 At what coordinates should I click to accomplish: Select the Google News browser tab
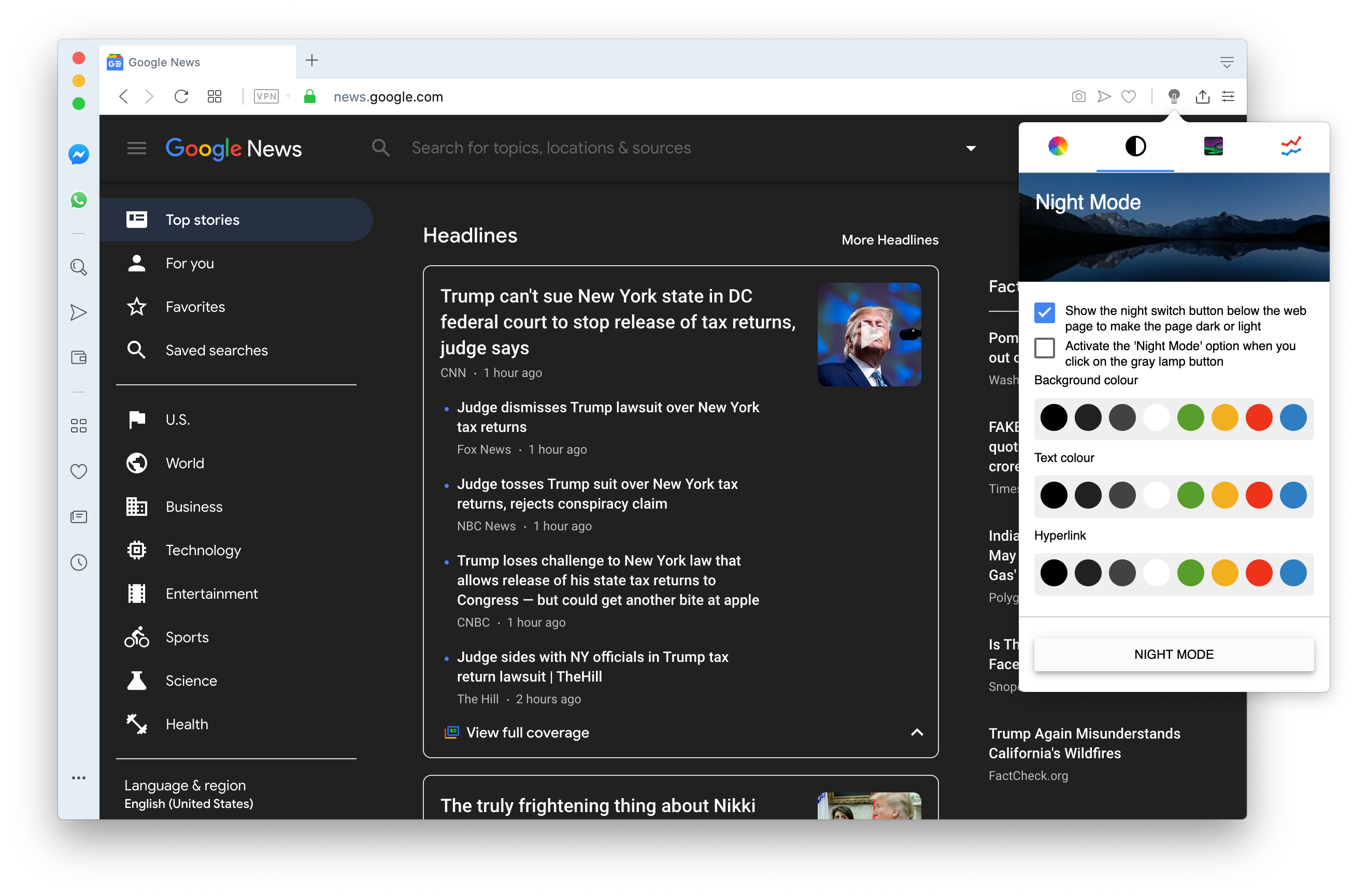(198, 62)
